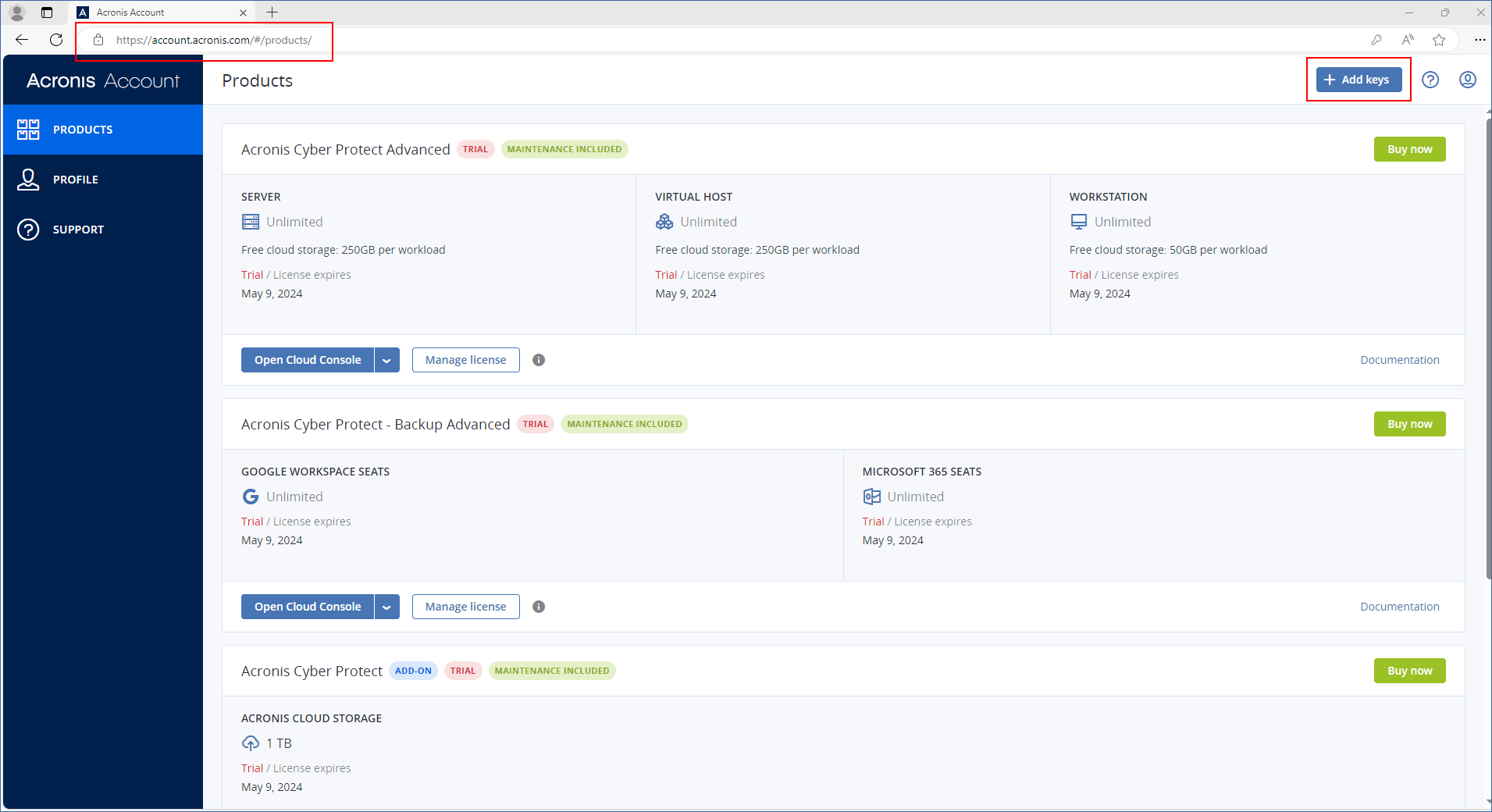This screenshot has height=812, width=1492.
Task: Click the browser address bar URL
Action: point(214,40)
